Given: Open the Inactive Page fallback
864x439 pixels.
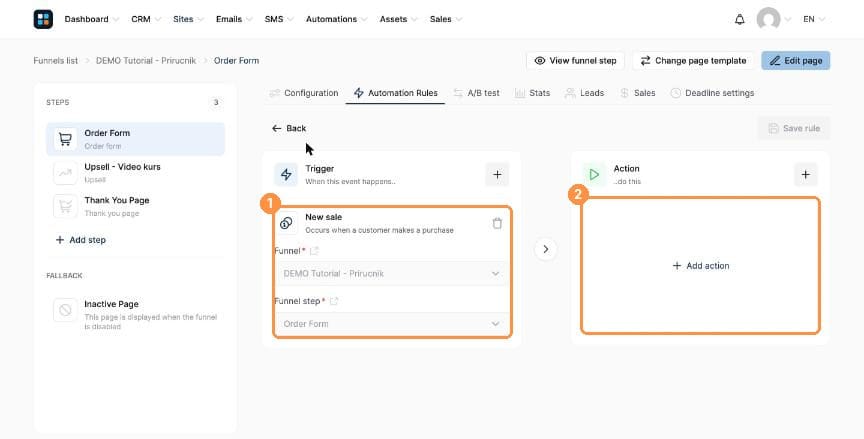Looking at the screenshot, I should (x=136, y=314).
